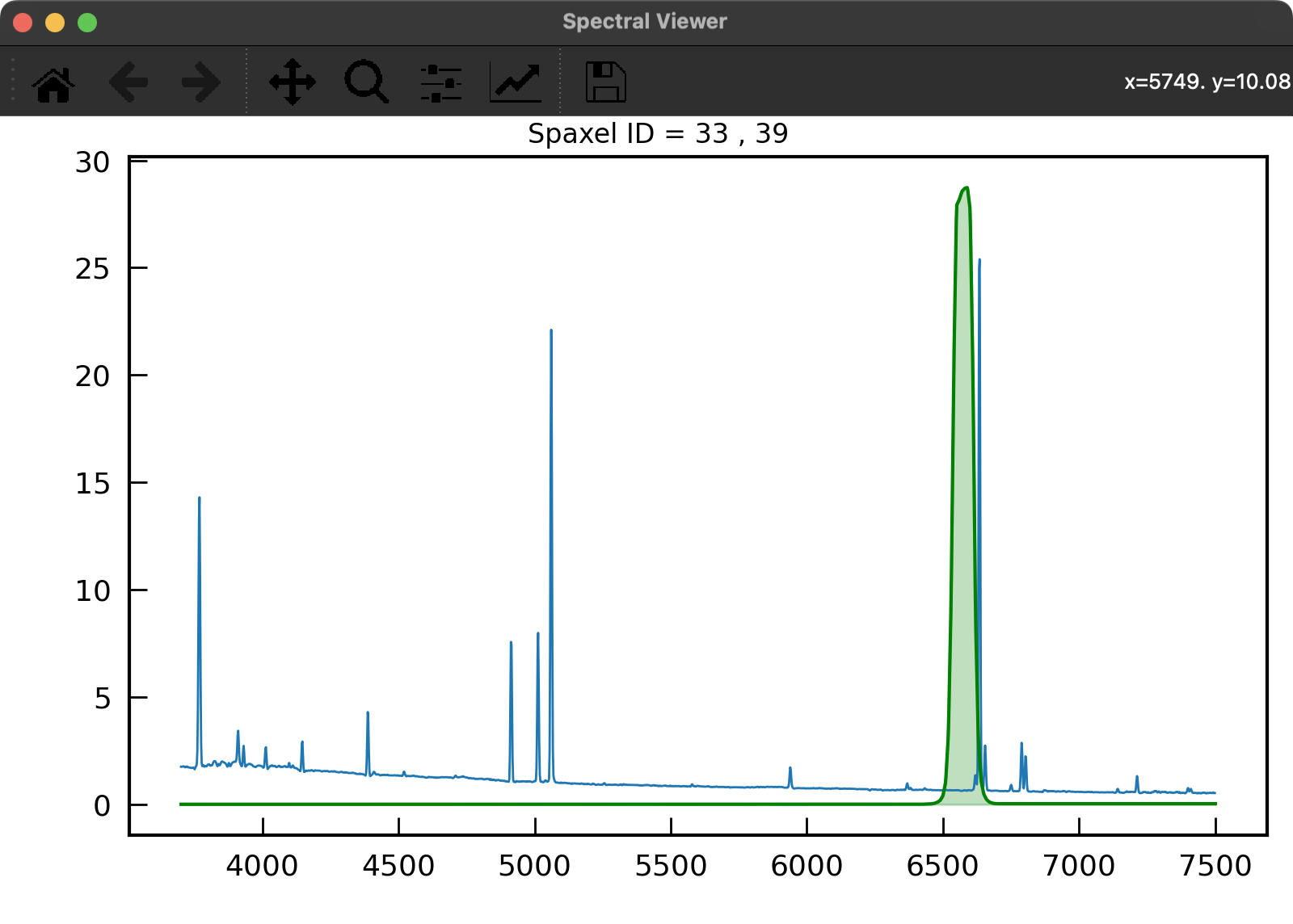Screen dimensions: 1293x924
Task: Click y-axis label 25
Action: tap(92, 269)
